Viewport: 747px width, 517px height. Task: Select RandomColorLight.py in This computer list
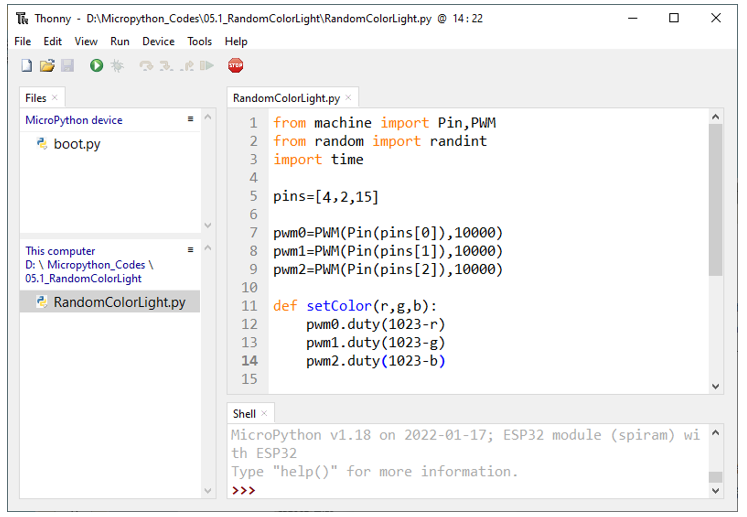(119, 302)
